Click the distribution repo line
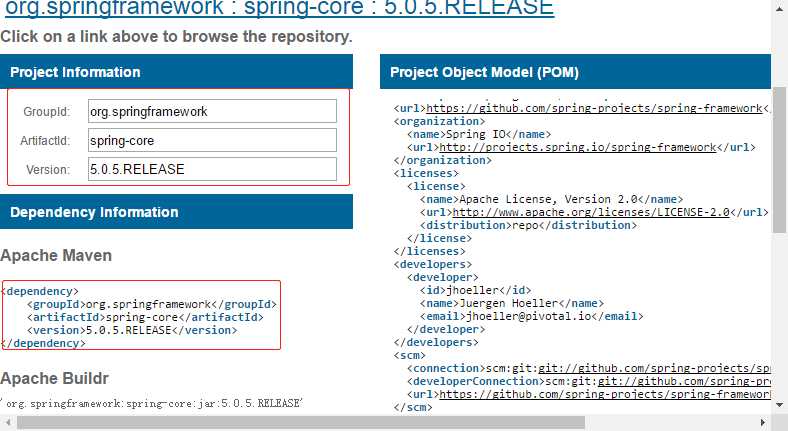The height and width of the screenshot is (431, 788). [x=529, y=225]
